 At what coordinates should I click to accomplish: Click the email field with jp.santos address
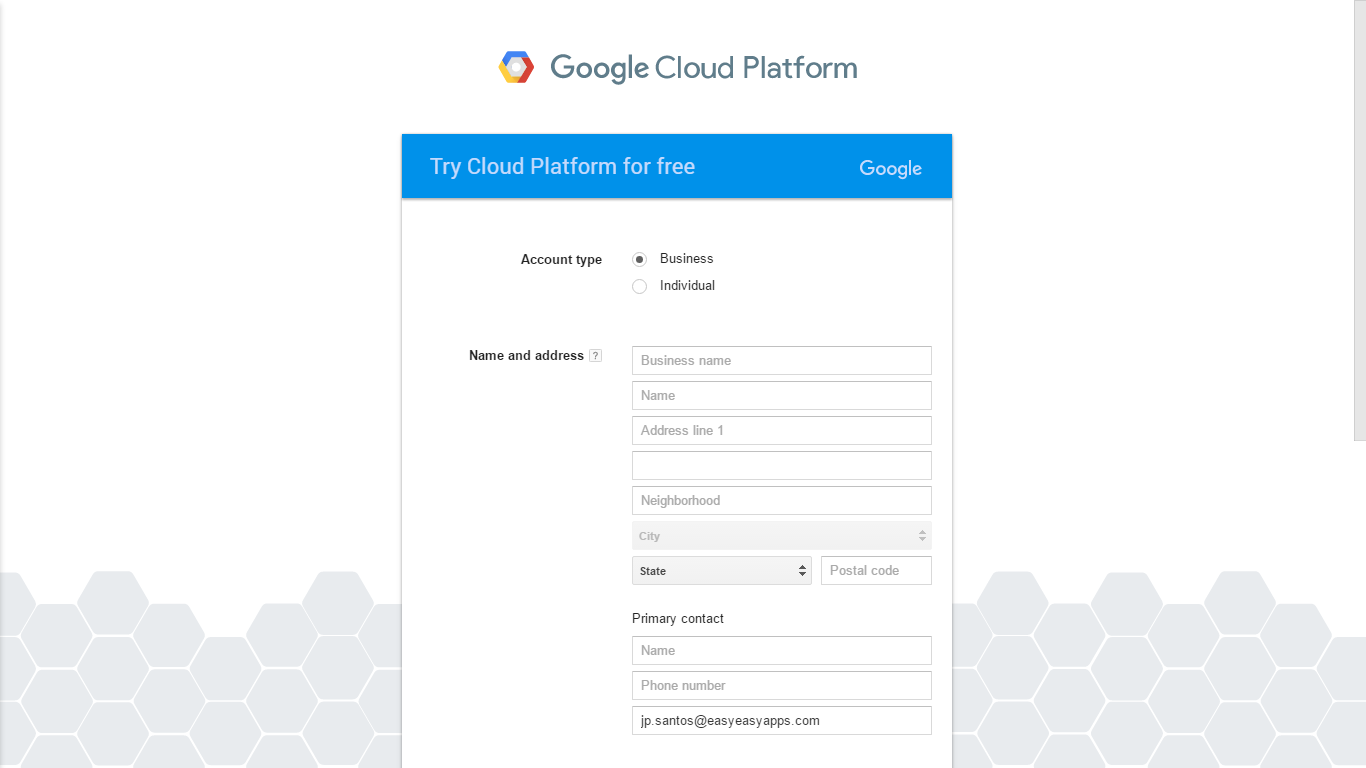[781, 720]
